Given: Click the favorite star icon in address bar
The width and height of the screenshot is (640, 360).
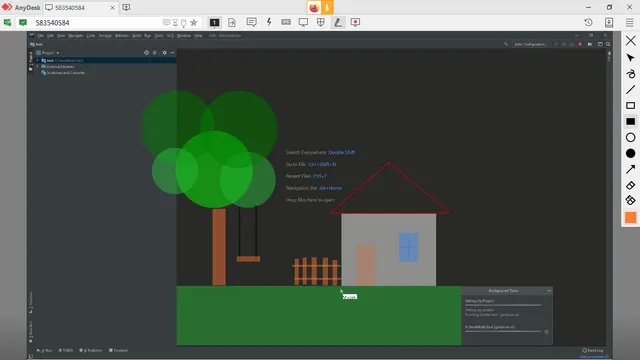Looking at the screenshot, I should point(194,22).
